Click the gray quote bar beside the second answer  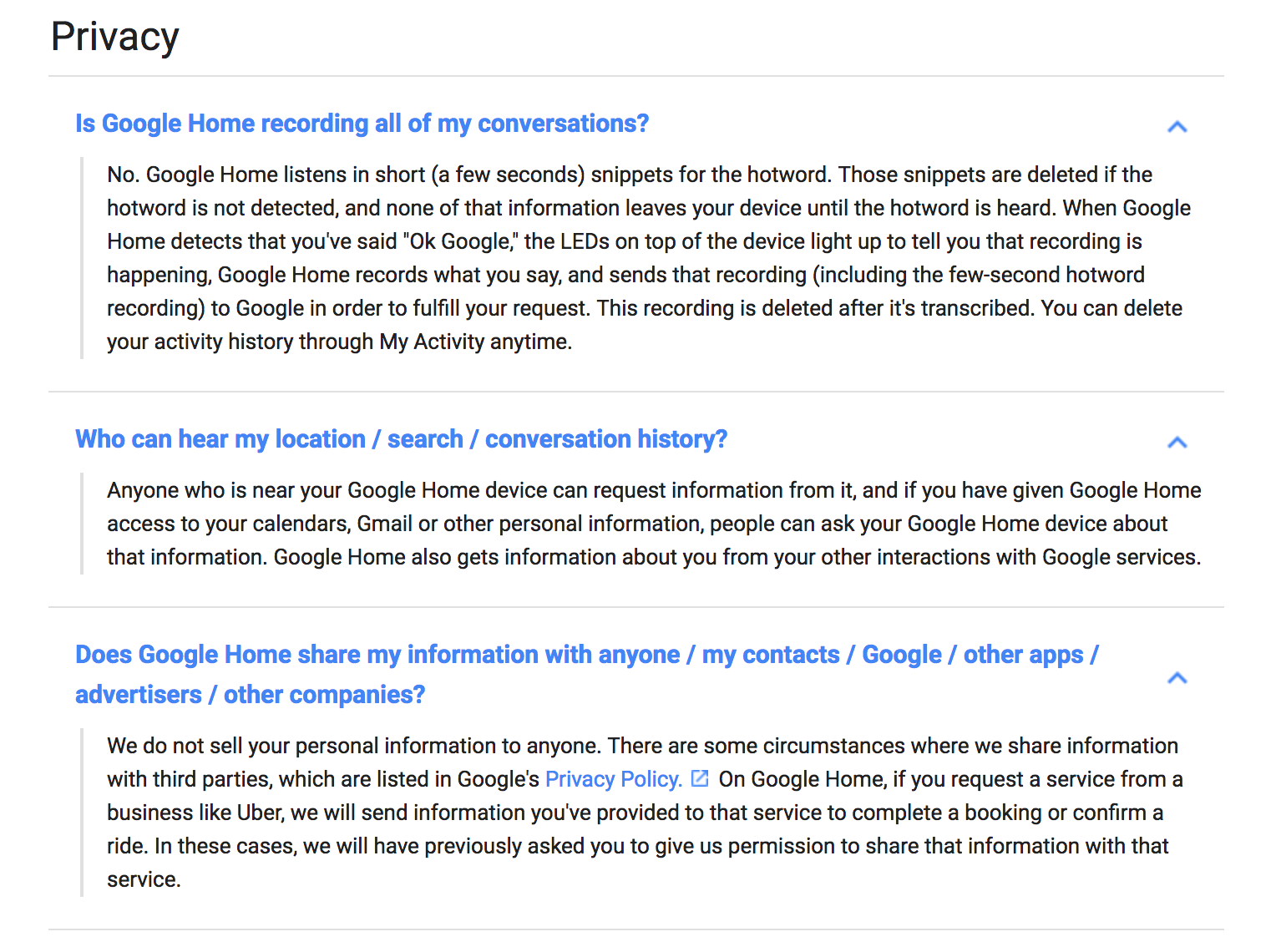tap(82, 524)
